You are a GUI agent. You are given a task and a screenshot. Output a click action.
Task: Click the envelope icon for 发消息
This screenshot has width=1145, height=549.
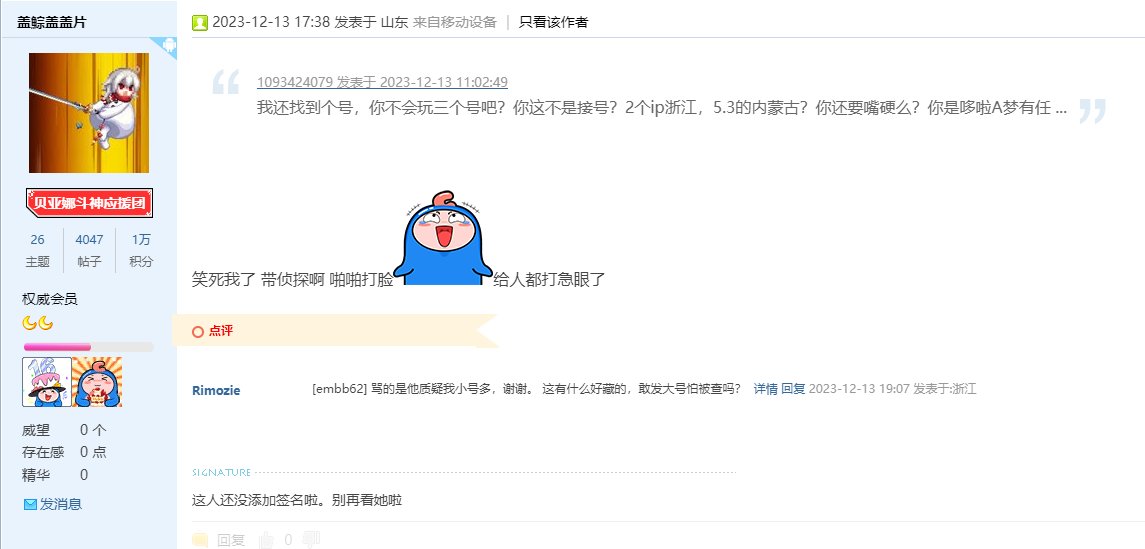[30, 504]
